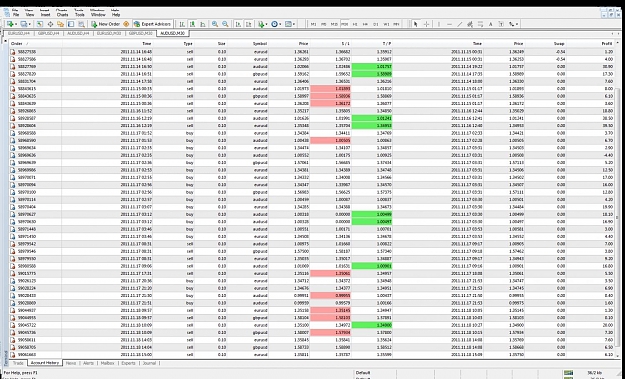Select the trendline drawing tool
The height and width of the screenshot is (379, 625).
tap(460, 24)
